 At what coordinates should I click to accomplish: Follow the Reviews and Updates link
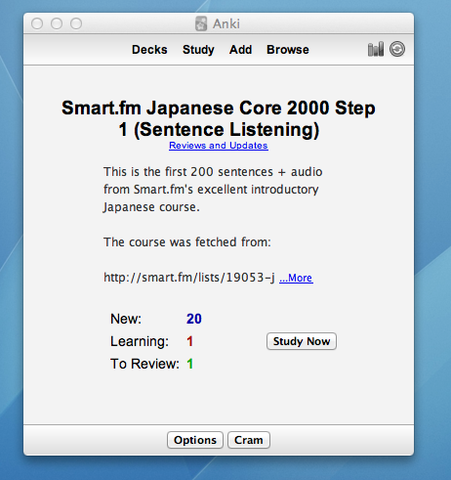click(x=218, y=146)
